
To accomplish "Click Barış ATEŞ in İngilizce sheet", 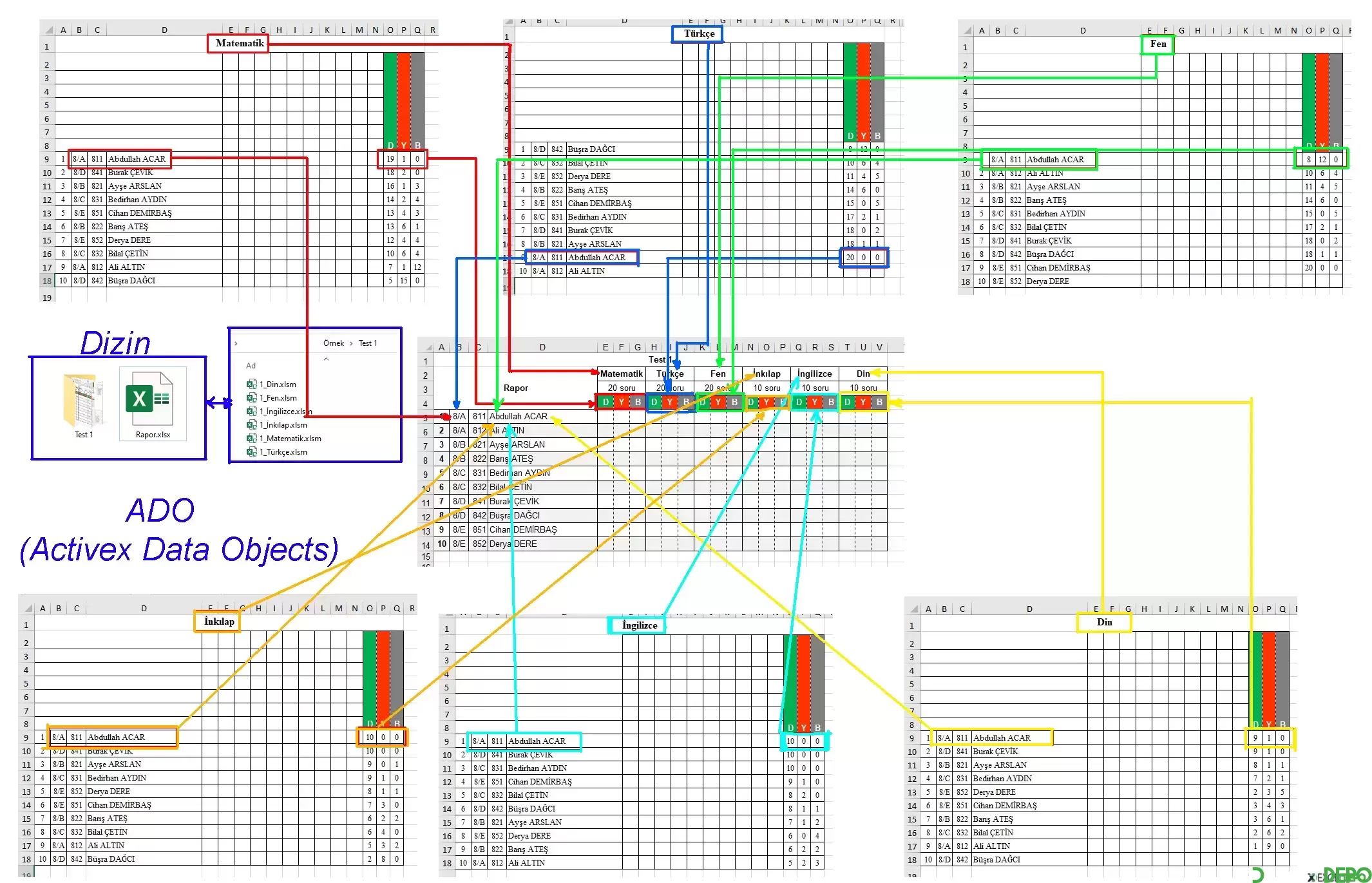I will pos(529,849).
